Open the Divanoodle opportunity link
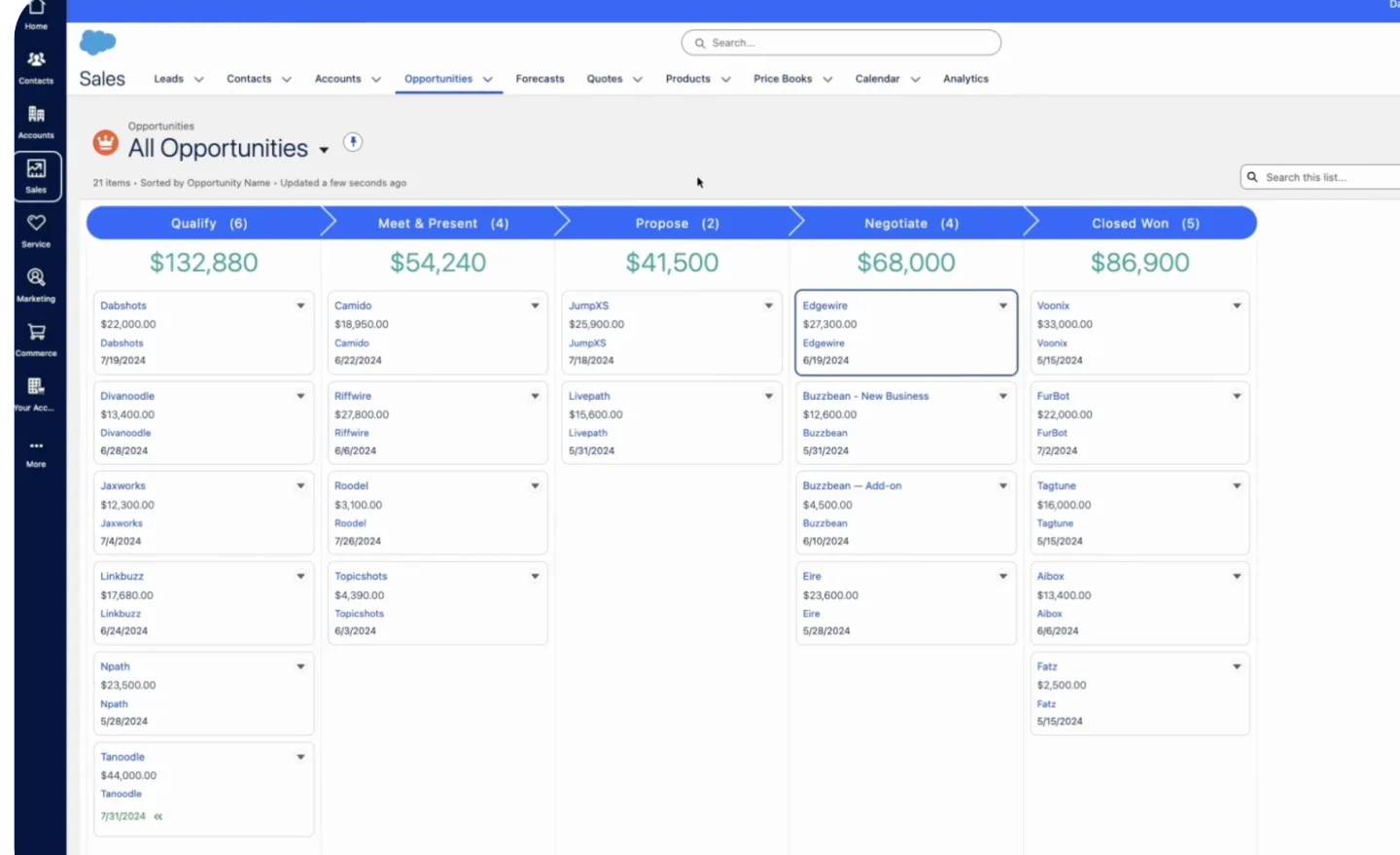This screenshot has height=855, width=1400. point(127,396)
